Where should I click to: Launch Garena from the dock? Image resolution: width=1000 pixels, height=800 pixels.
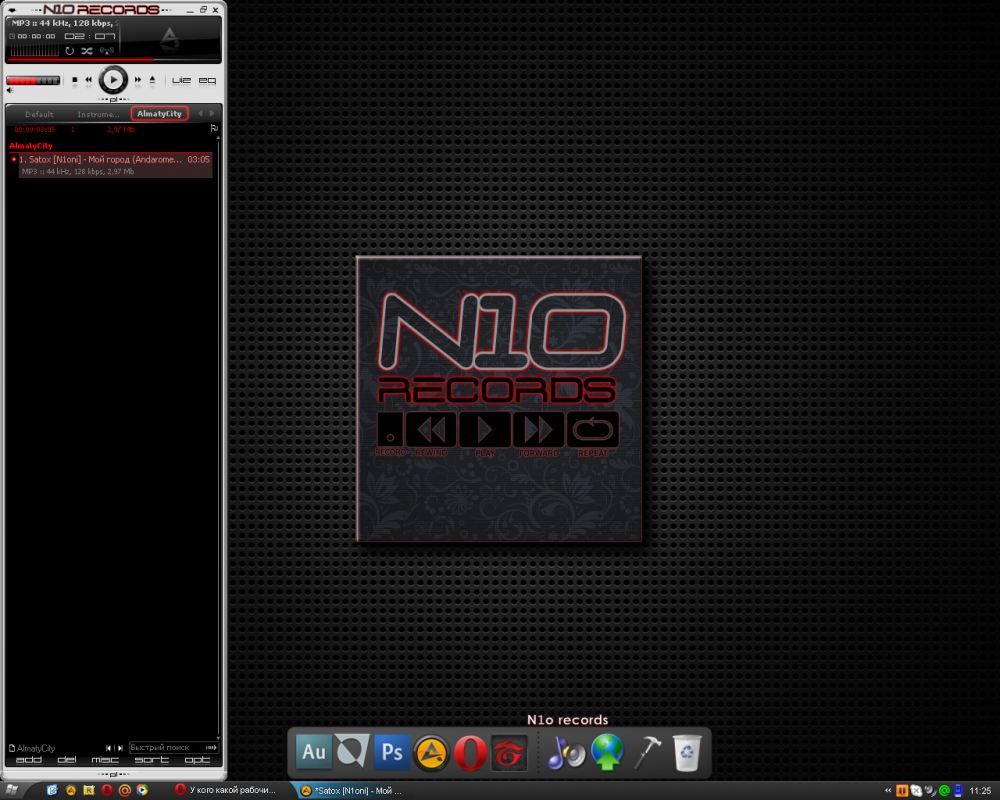[509, 753]
